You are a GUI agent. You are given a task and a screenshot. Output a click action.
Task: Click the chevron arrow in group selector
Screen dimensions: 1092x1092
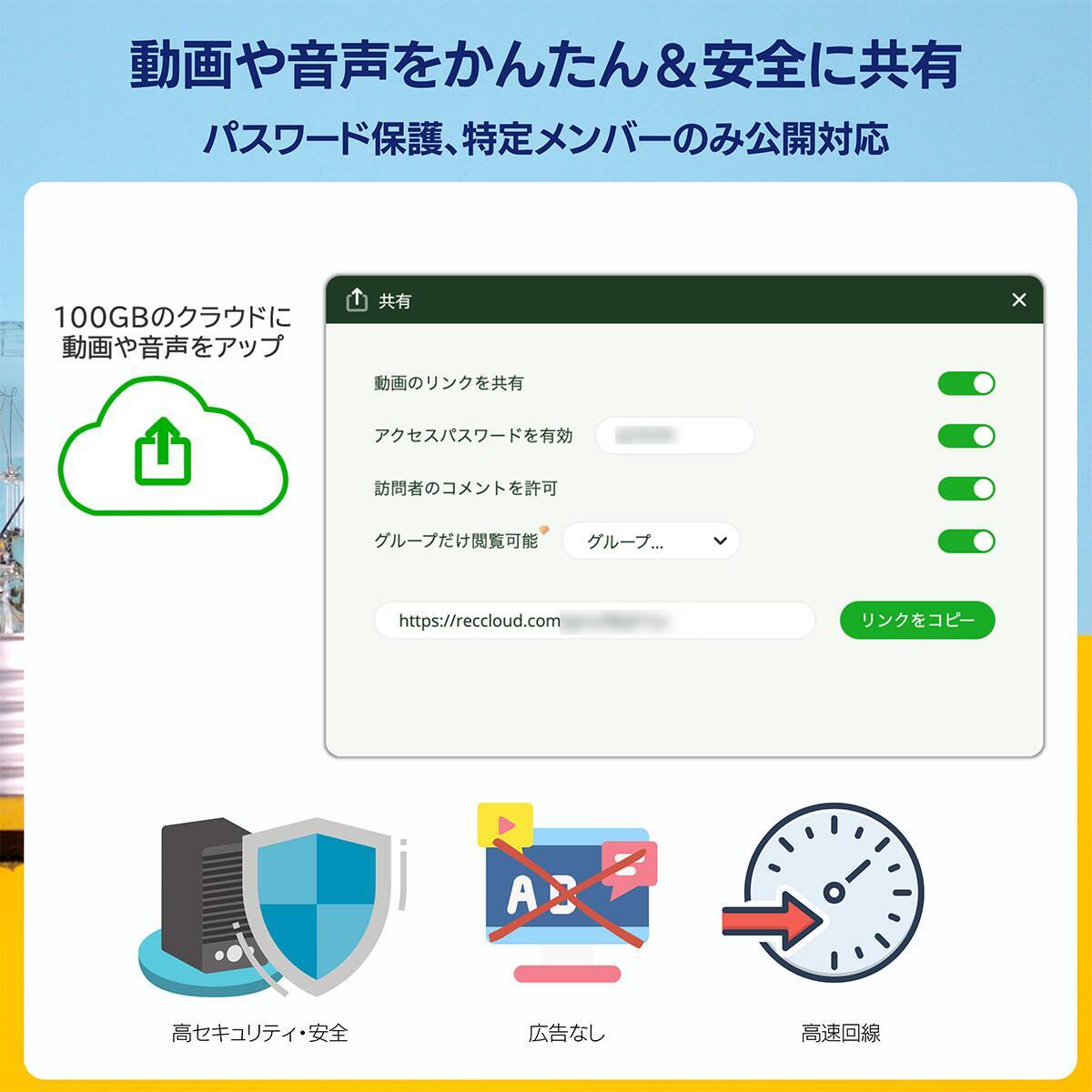(720, 541)
